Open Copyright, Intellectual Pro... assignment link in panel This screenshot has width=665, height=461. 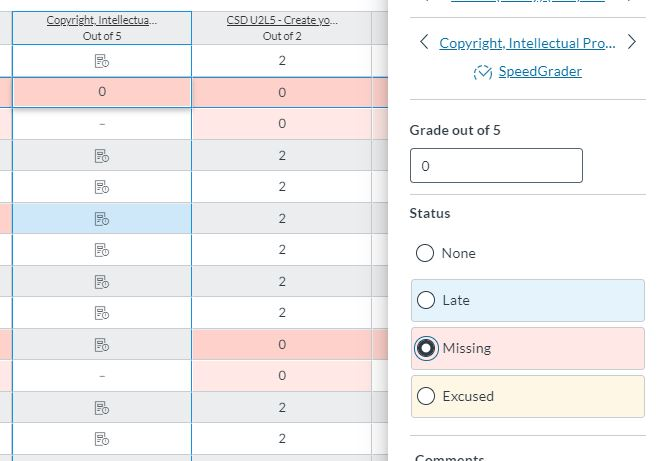tap(527, 43)
